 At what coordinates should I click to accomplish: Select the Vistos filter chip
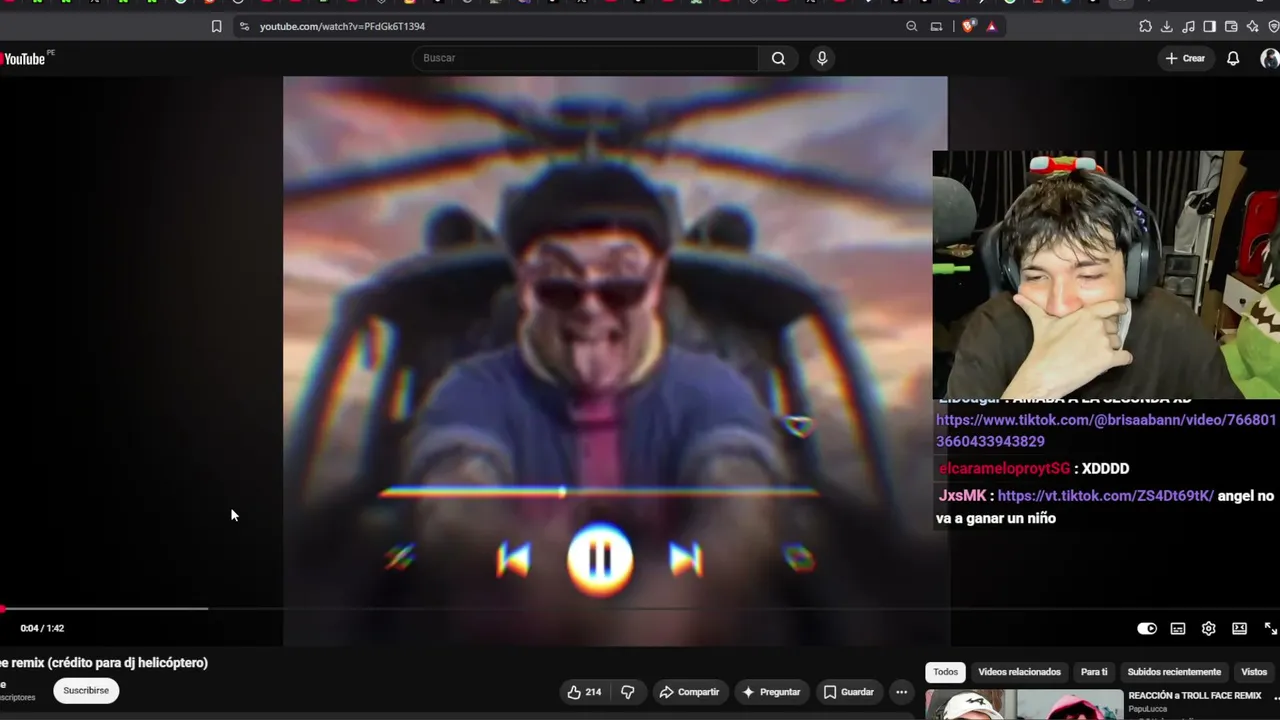pyautogui.click(x=1254, y=672)
